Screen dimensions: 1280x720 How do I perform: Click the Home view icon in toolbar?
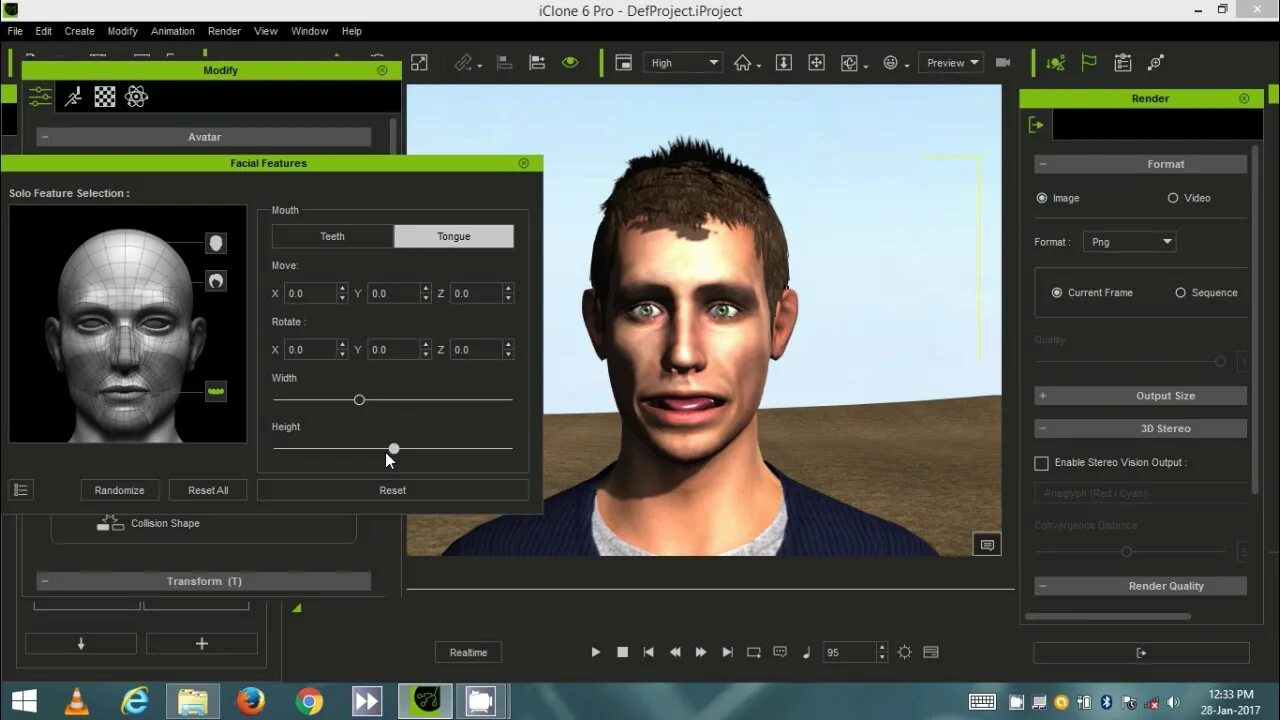pos(742,63)
